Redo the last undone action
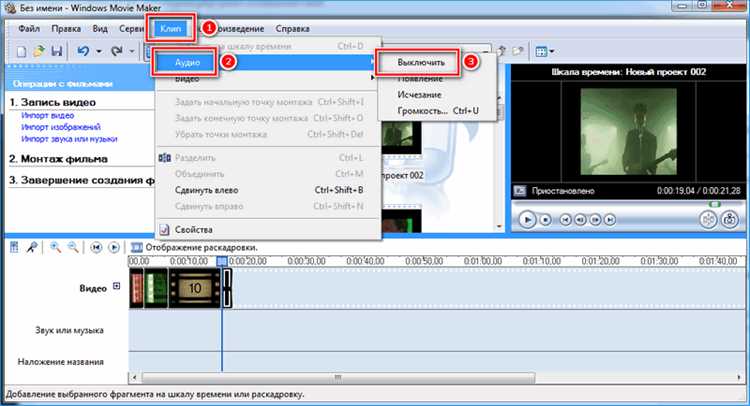 coord(117,51)
